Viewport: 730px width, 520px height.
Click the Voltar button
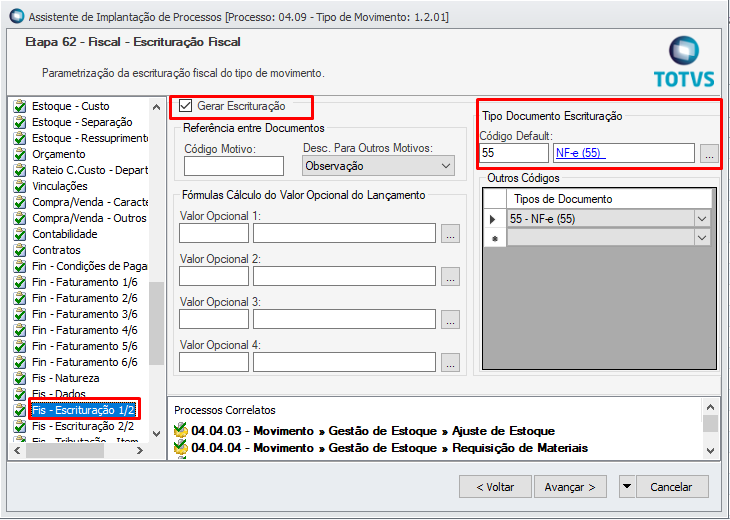pos(495,486)
